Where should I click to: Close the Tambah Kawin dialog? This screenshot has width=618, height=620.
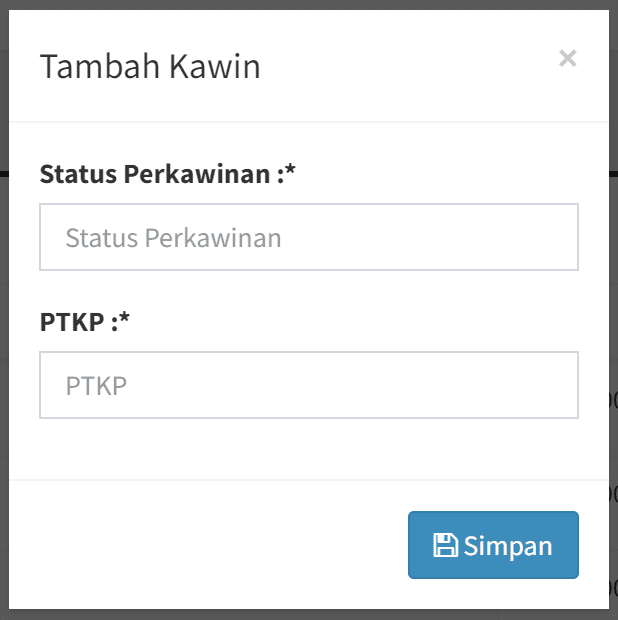[x=568, y=59]
